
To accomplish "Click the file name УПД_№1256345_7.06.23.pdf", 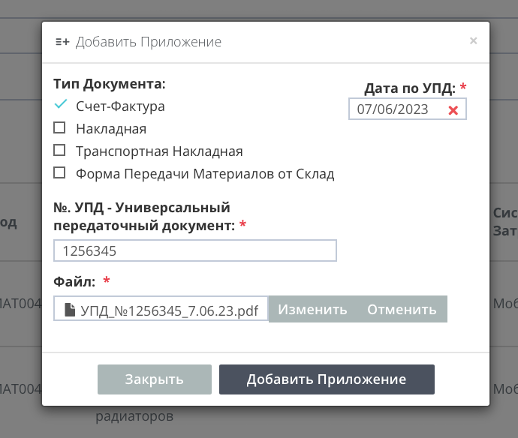I will (169, 311).
